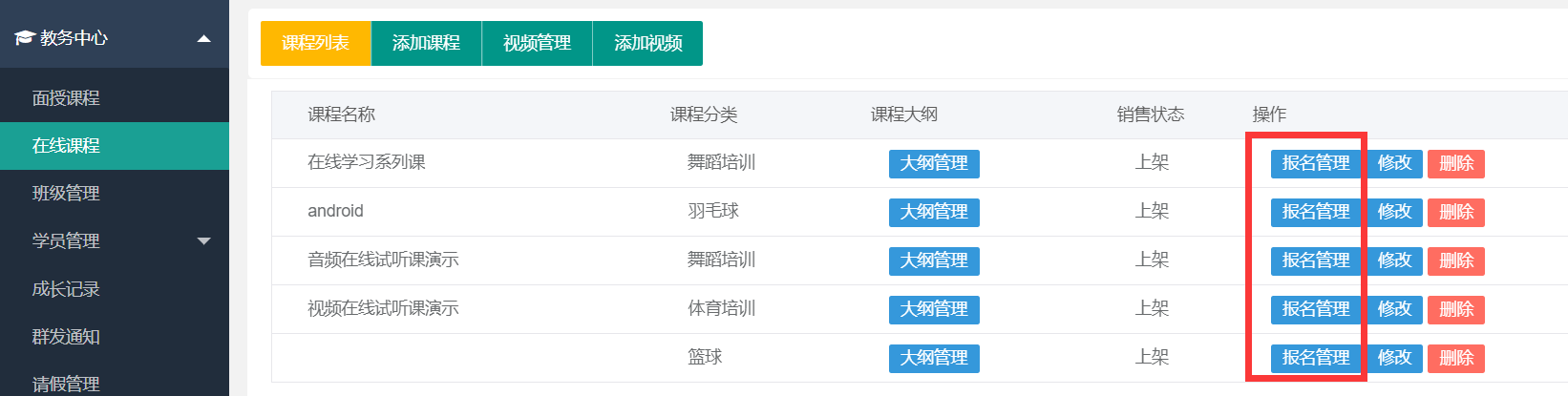Collapse the 教务中心 menu arrow
The image size is (1568, 396).
click(x=203, y=38)
